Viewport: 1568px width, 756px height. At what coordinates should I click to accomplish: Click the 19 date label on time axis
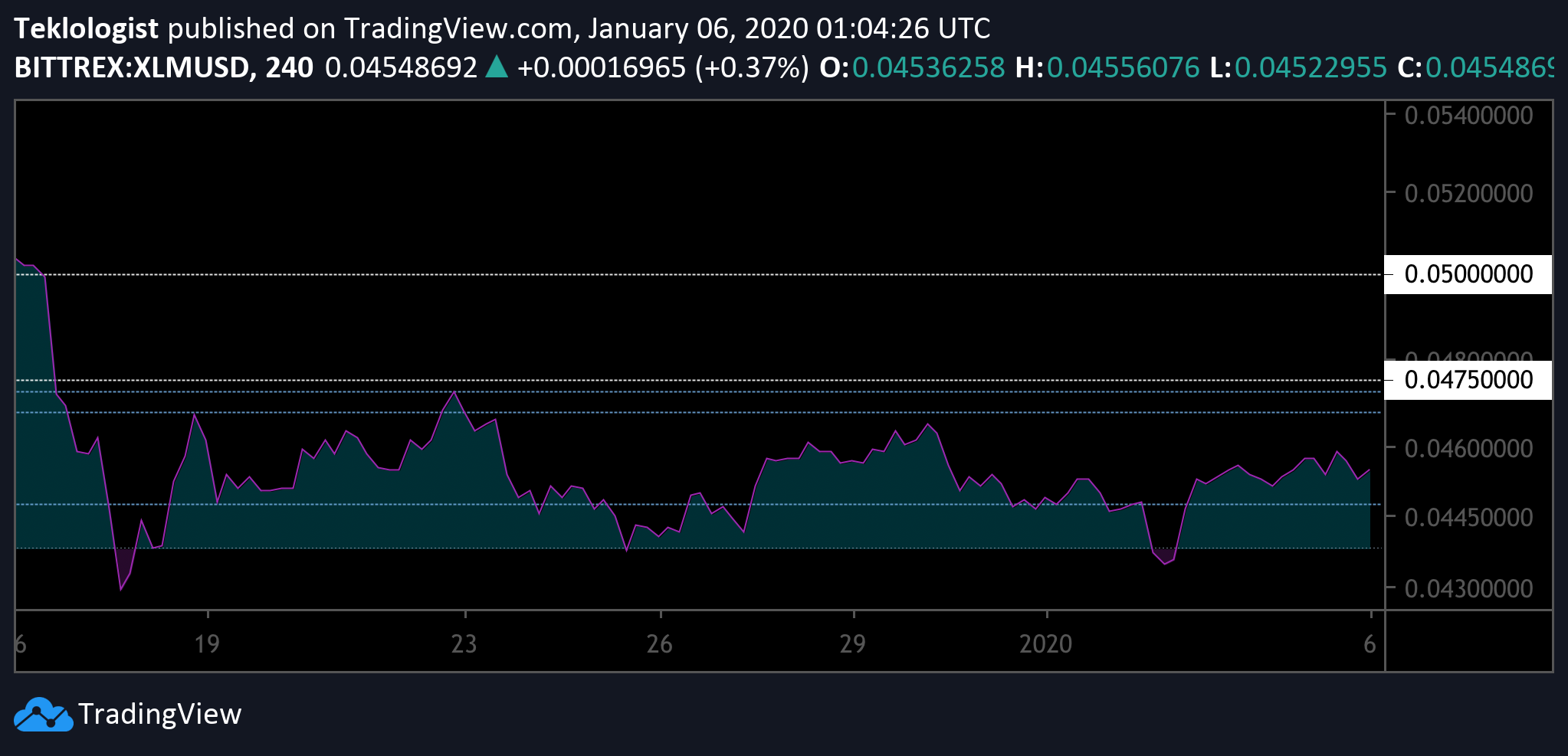click(x=207, y=644)
